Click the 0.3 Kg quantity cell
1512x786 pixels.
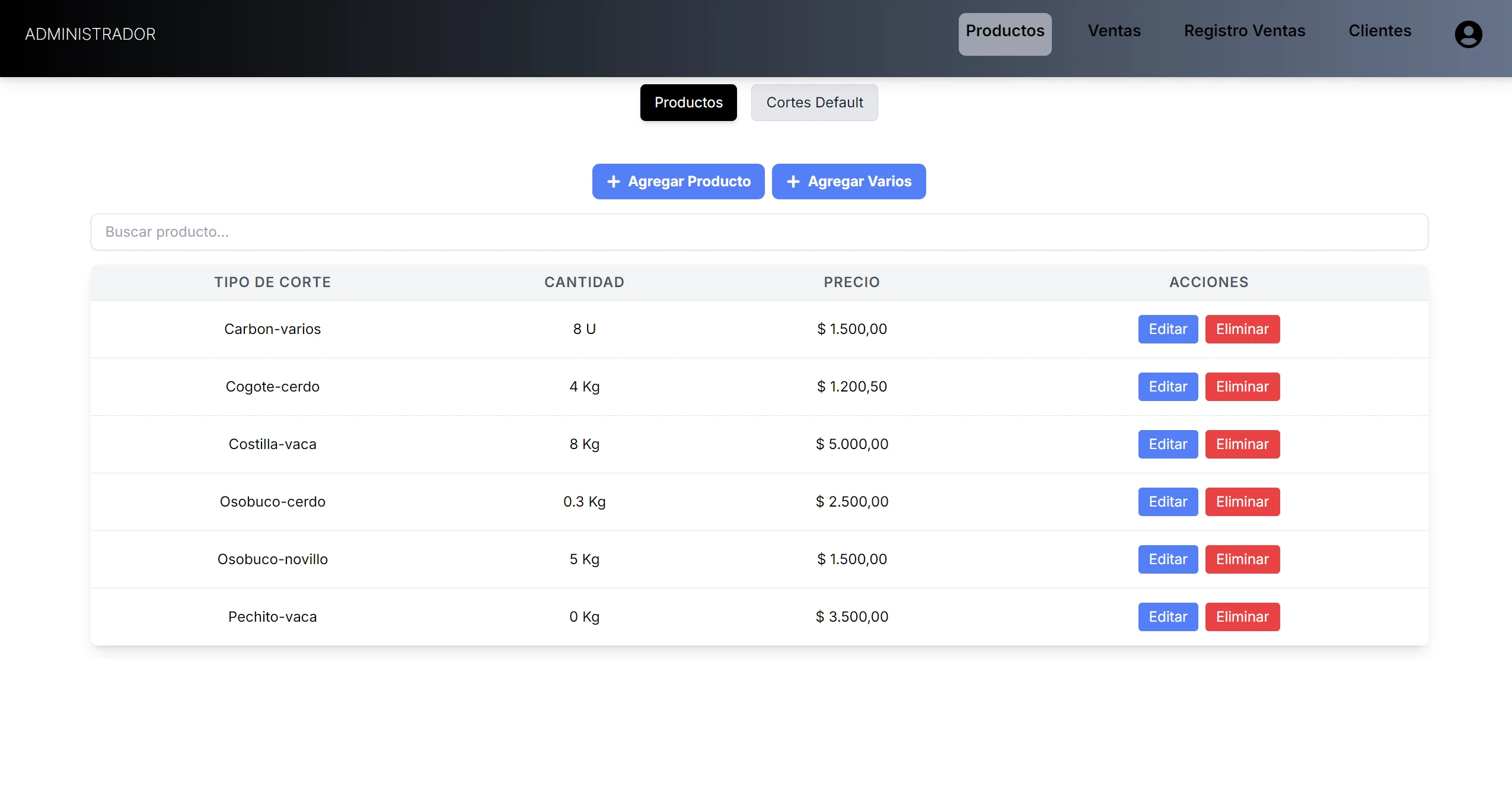[x=584, y=502]
